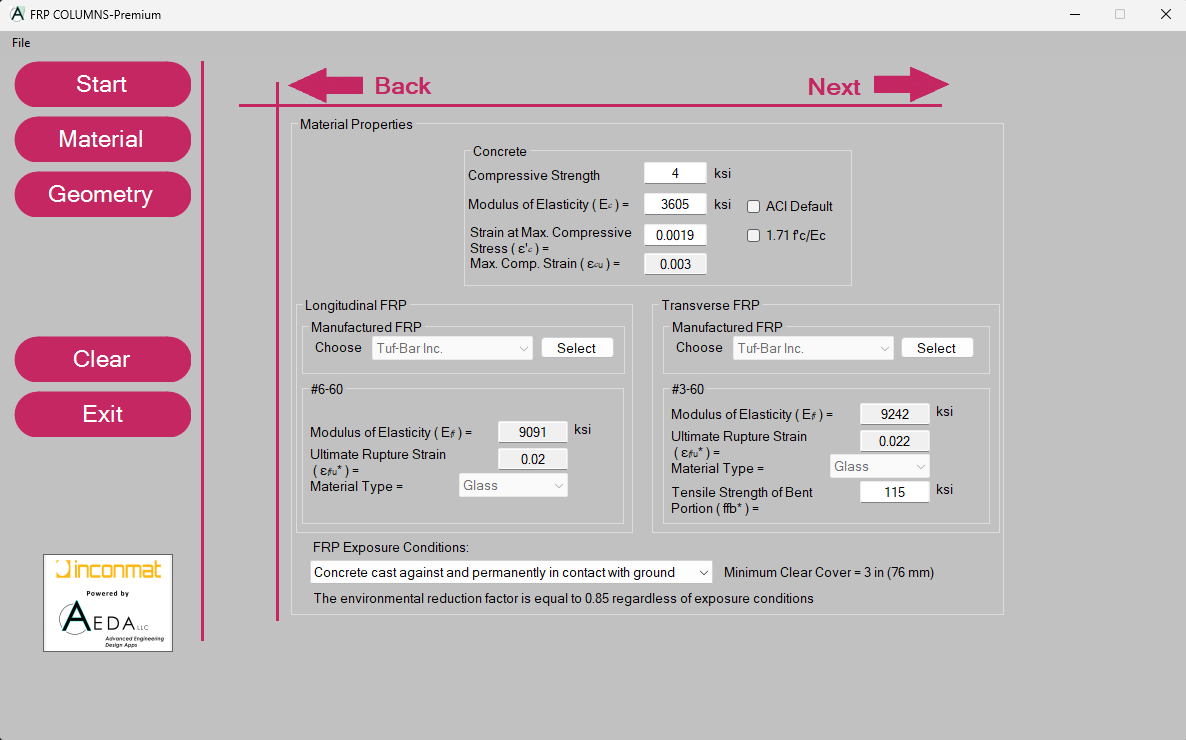Expand Transverse FRP manufacturer dropdown

813,349
